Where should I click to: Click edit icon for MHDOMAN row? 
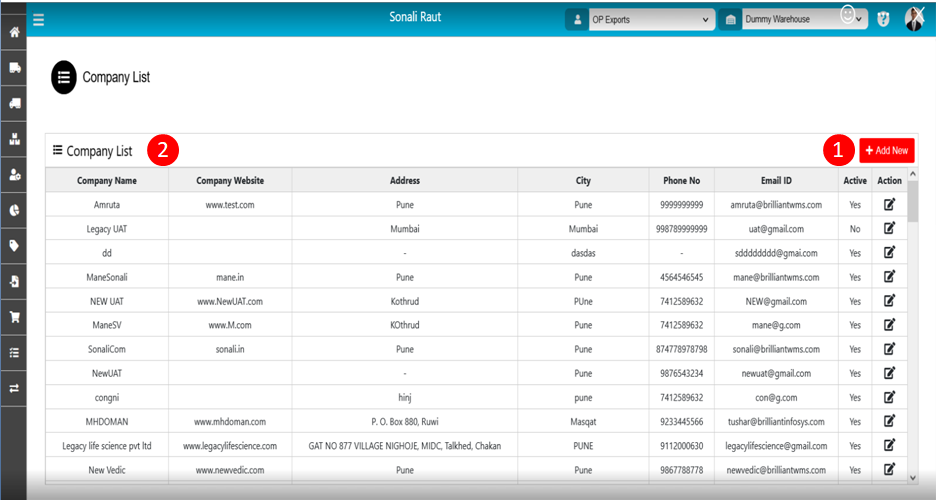point(889,421)
